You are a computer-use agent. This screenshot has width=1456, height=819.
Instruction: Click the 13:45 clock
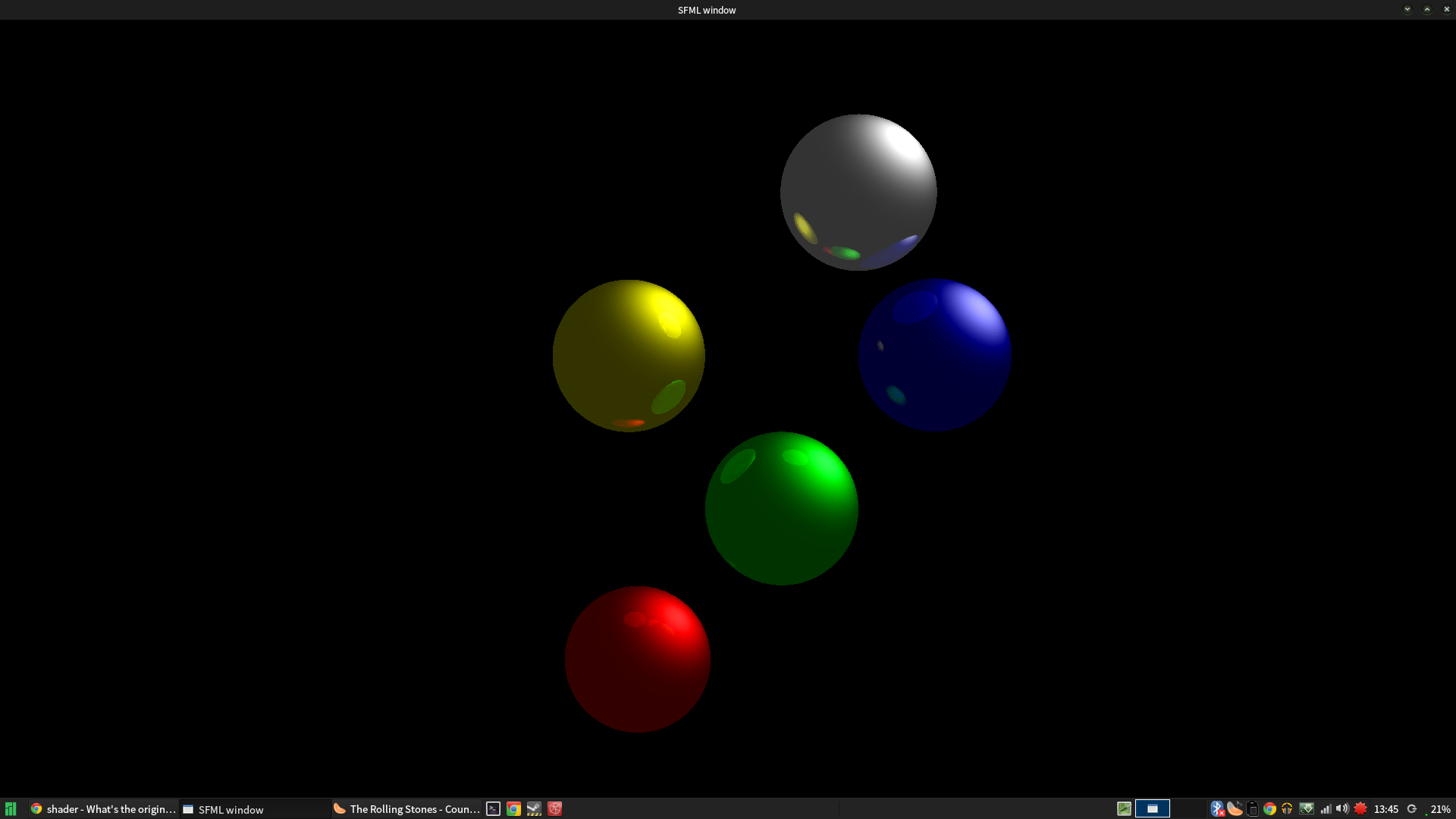point(1385,809)
